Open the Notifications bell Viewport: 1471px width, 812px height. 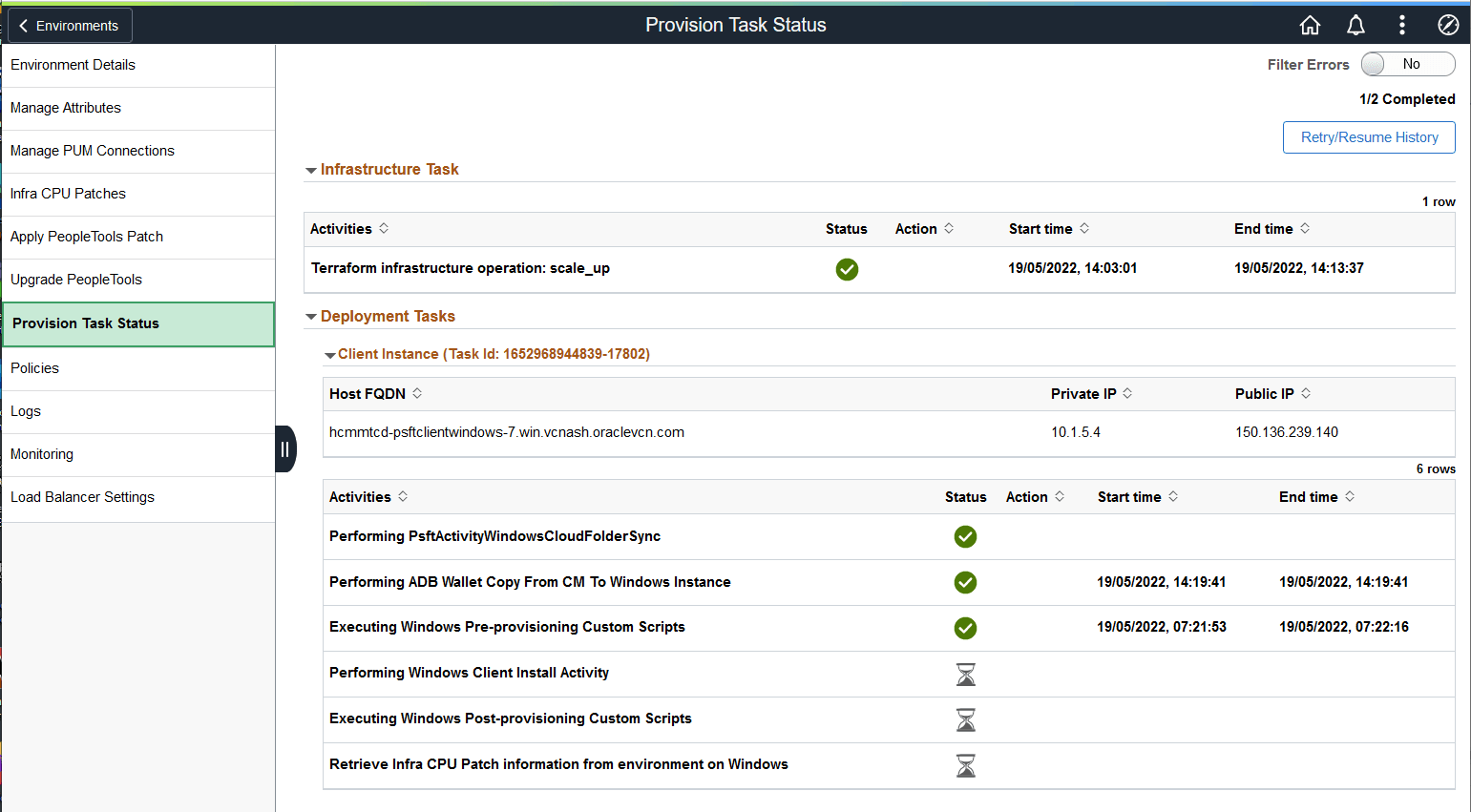[1355, 25]
